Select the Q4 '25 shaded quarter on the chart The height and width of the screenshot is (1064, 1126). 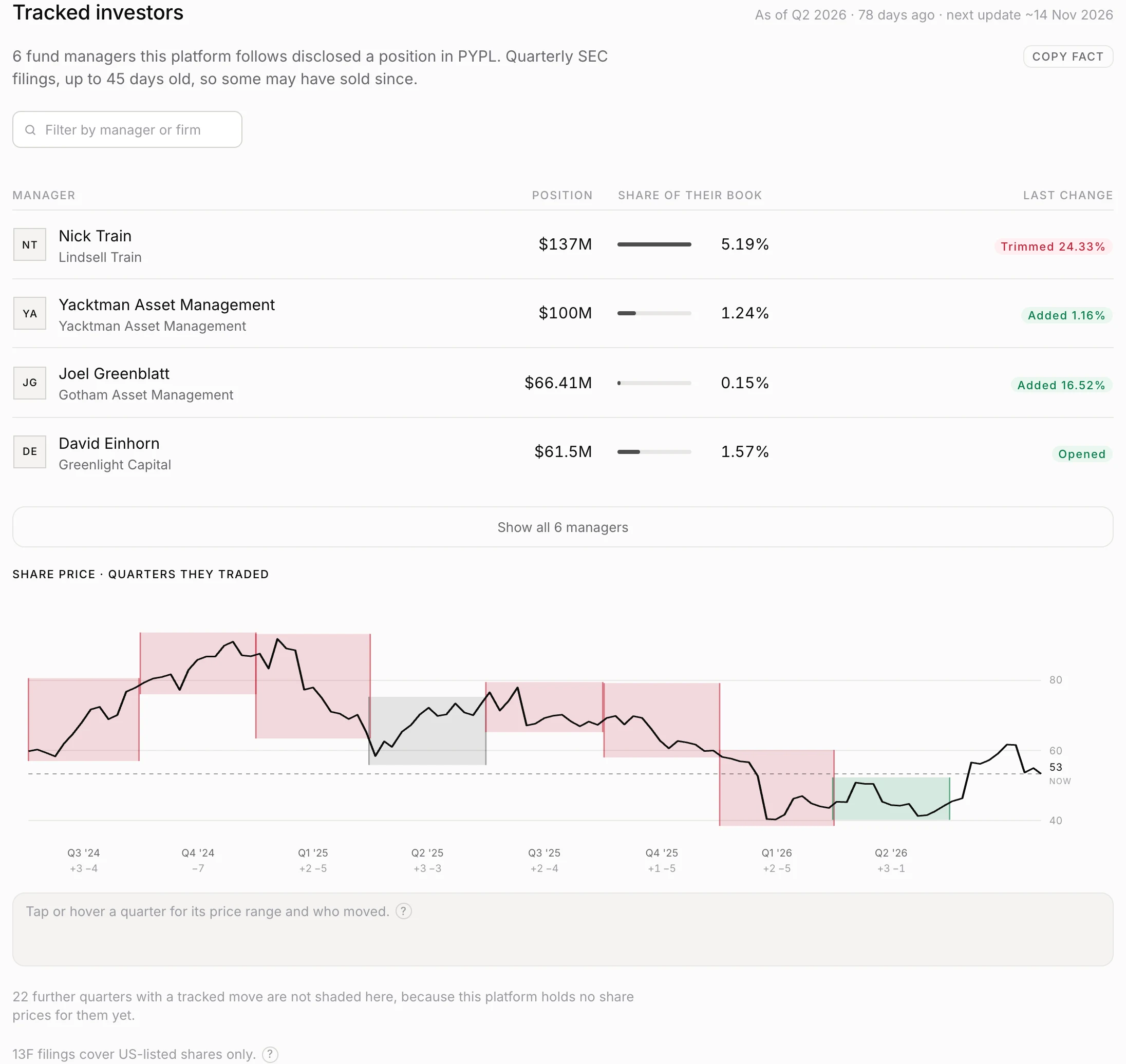662,720
